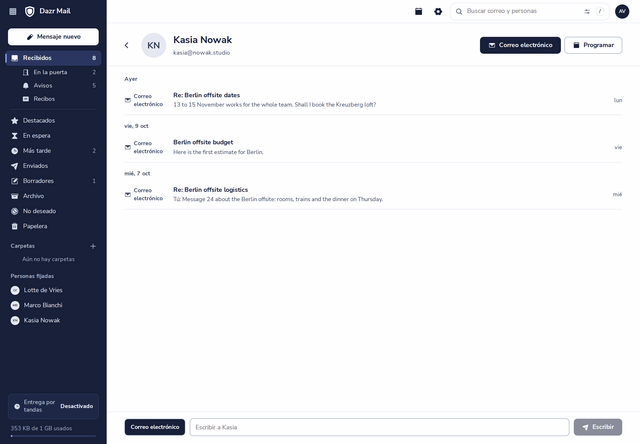Open the Más tarde folder
This screenshot has height=444, width=640.
pos(53,151)
